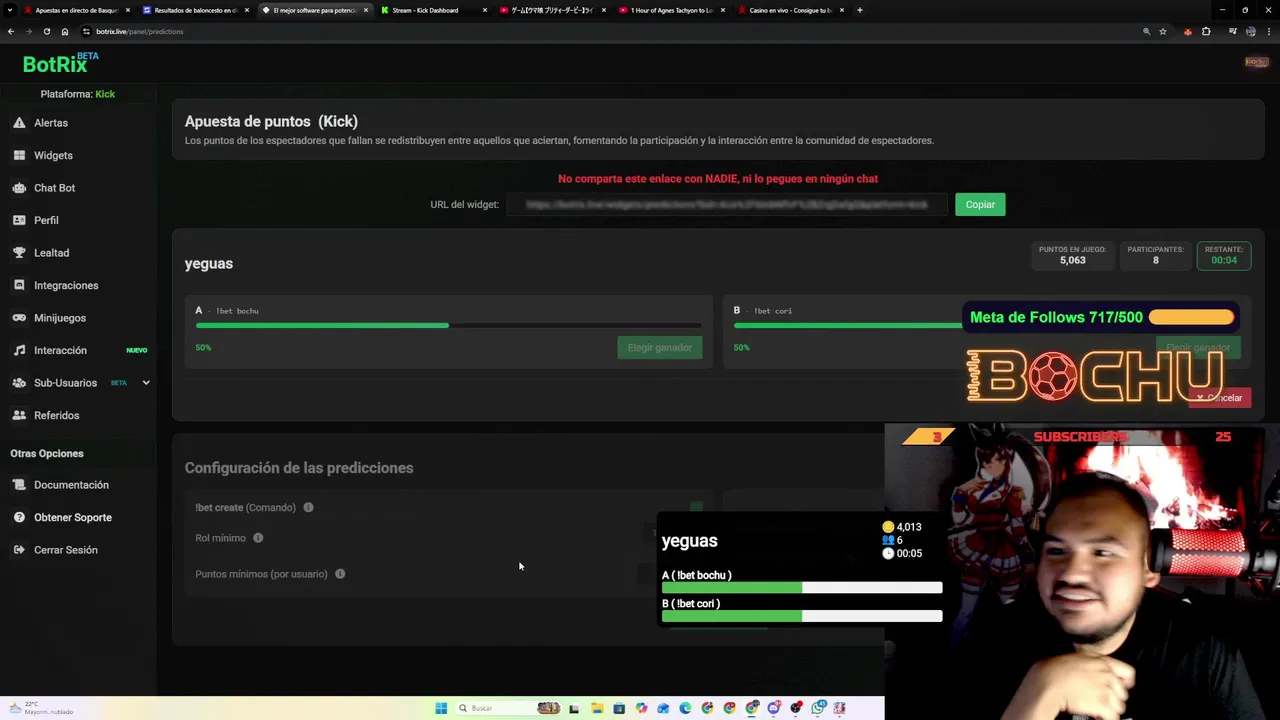Click the blurred widget URL field

coord(727,204)
